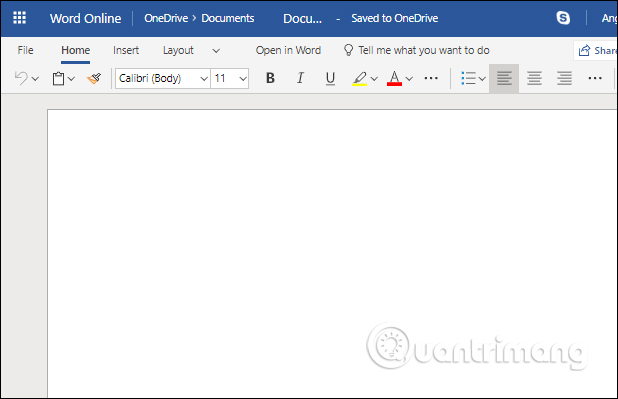Select the Format Painter brush
The width and height of the screenshot is (618, 399).
(94, 78)
